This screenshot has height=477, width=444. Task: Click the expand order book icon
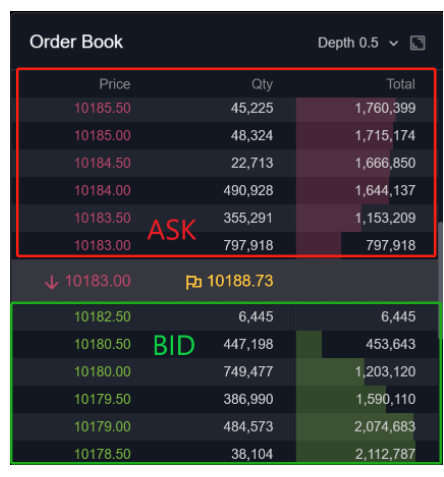(x=417, y=43)
